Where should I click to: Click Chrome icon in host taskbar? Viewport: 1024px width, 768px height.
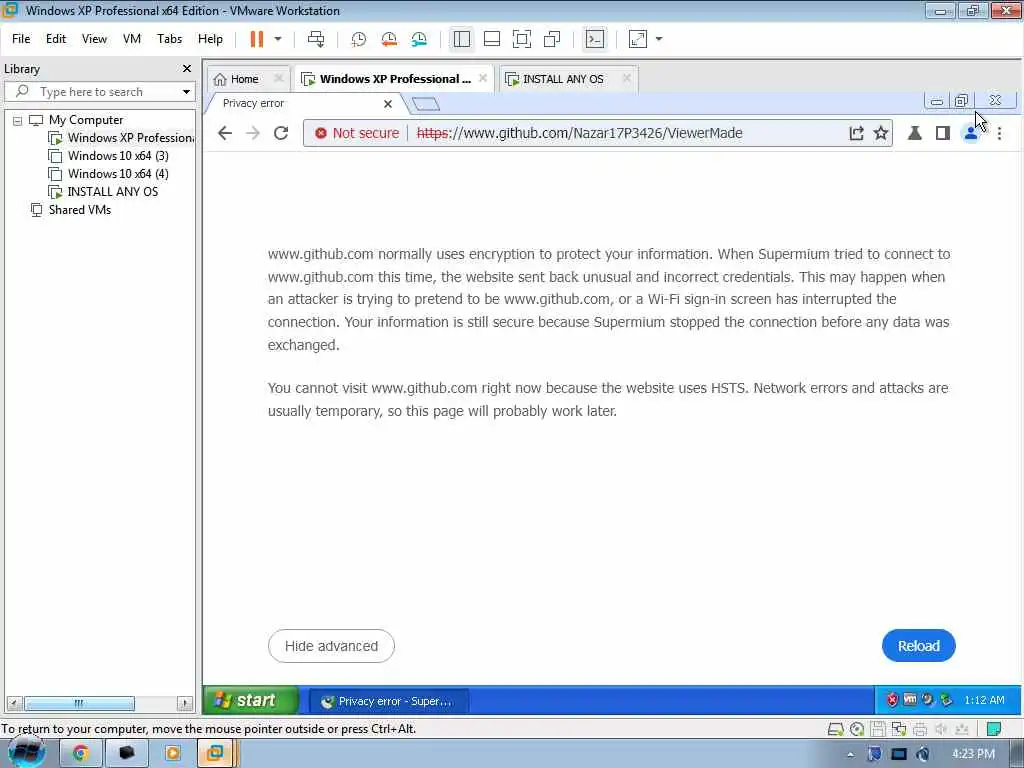(x=80, y=753)
